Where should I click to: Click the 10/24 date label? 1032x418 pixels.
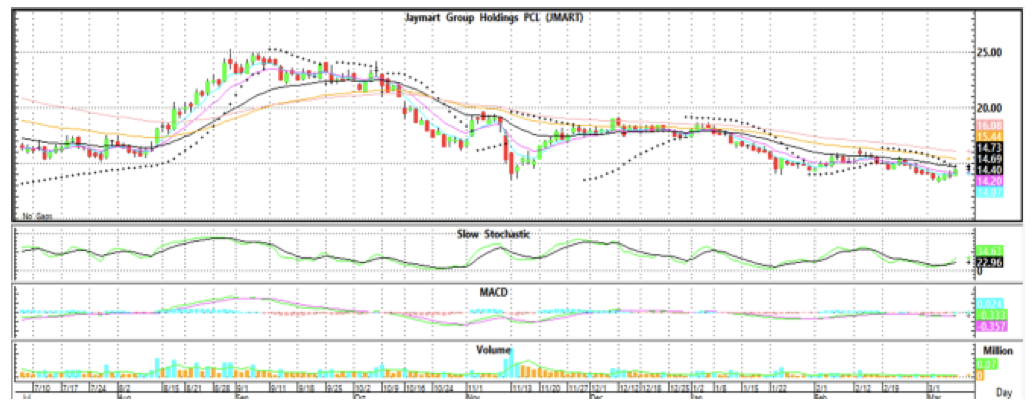click(444, 388)
